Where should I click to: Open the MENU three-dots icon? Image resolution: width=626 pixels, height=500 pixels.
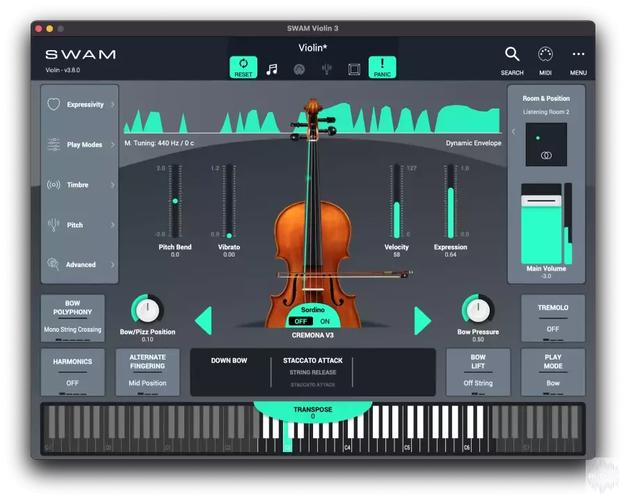coord(578,54)
